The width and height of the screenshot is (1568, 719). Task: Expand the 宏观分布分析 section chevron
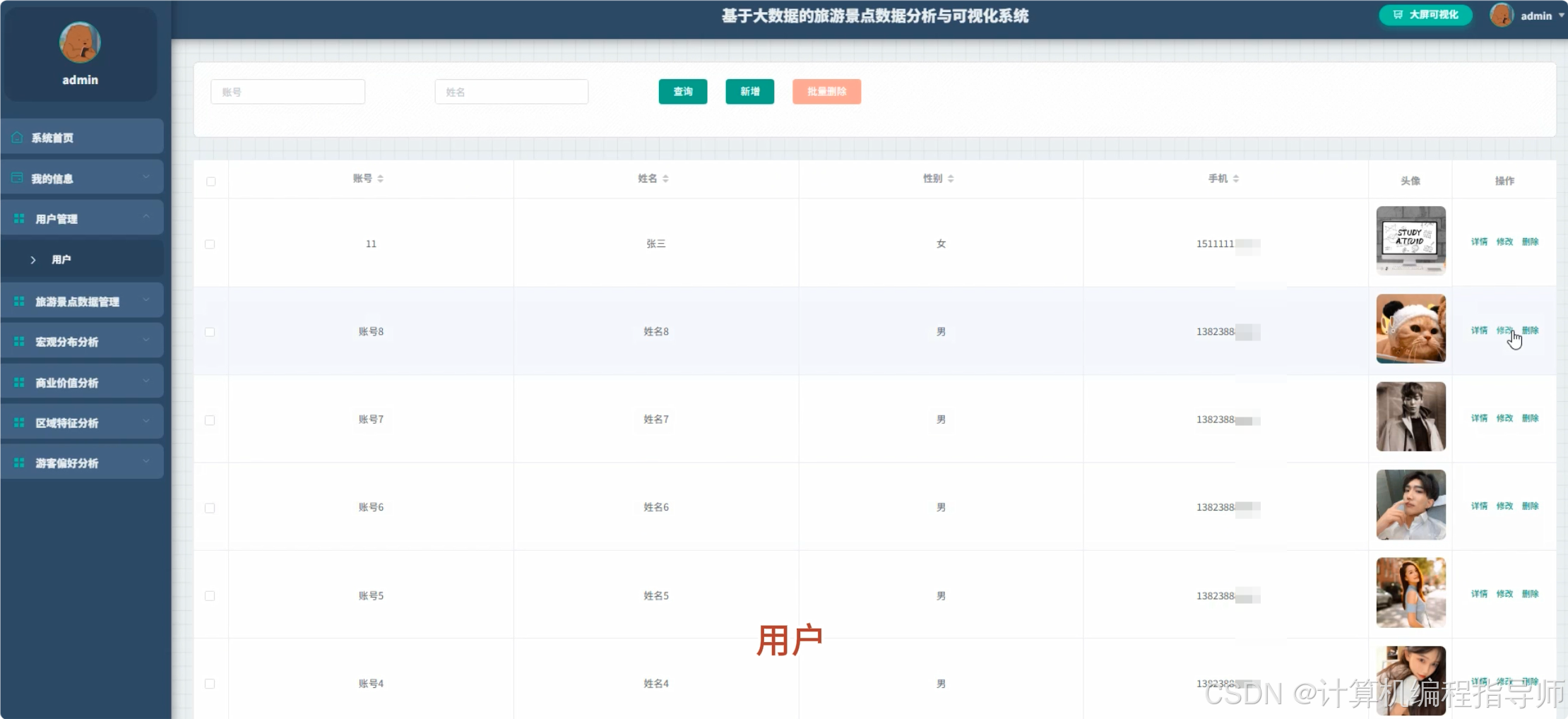click(x=147, y=340)
